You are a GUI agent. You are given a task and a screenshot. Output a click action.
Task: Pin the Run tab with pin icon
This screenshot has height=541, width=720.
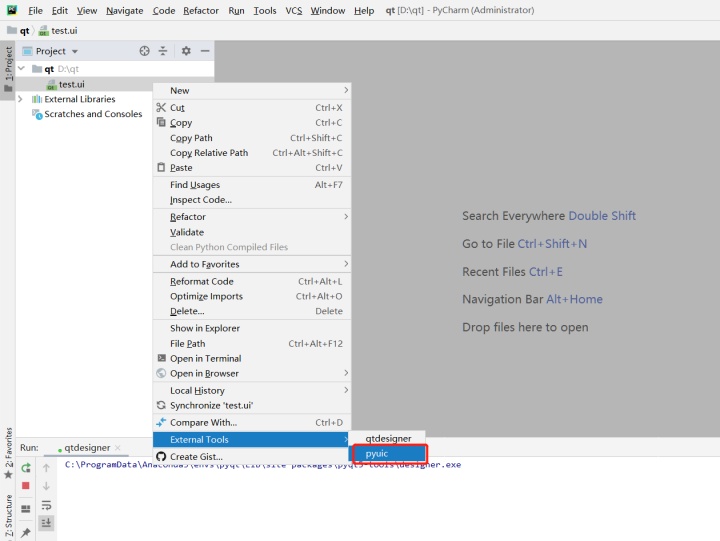pyautogui.click(x=26, y=532)
